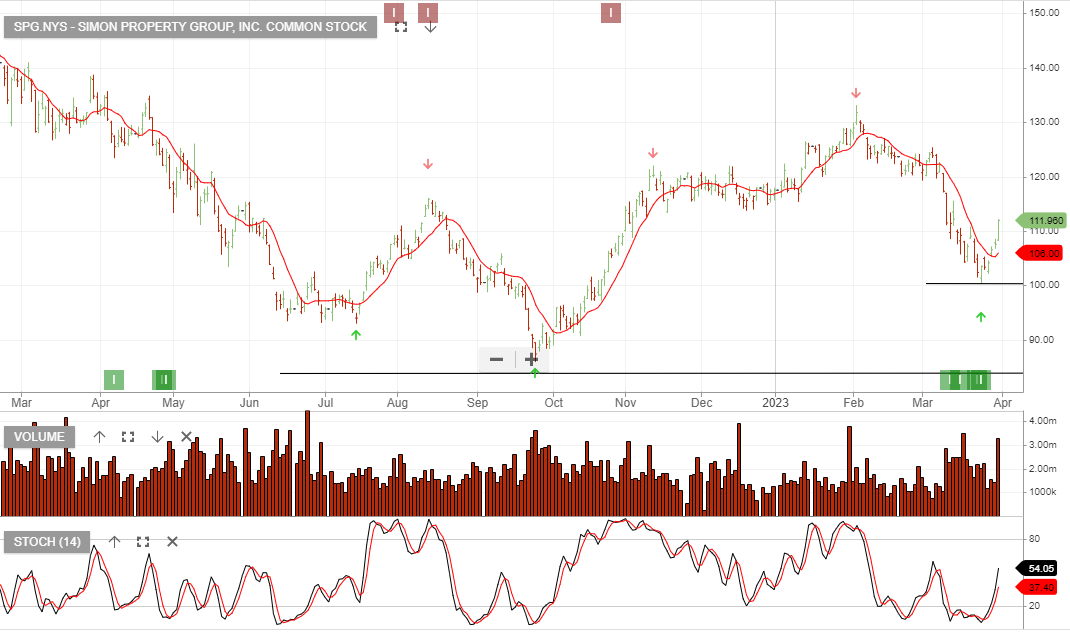Select the red 106.00 moving average tag
Viewport: 1070px width, 632px height.
coord(1040,254)
